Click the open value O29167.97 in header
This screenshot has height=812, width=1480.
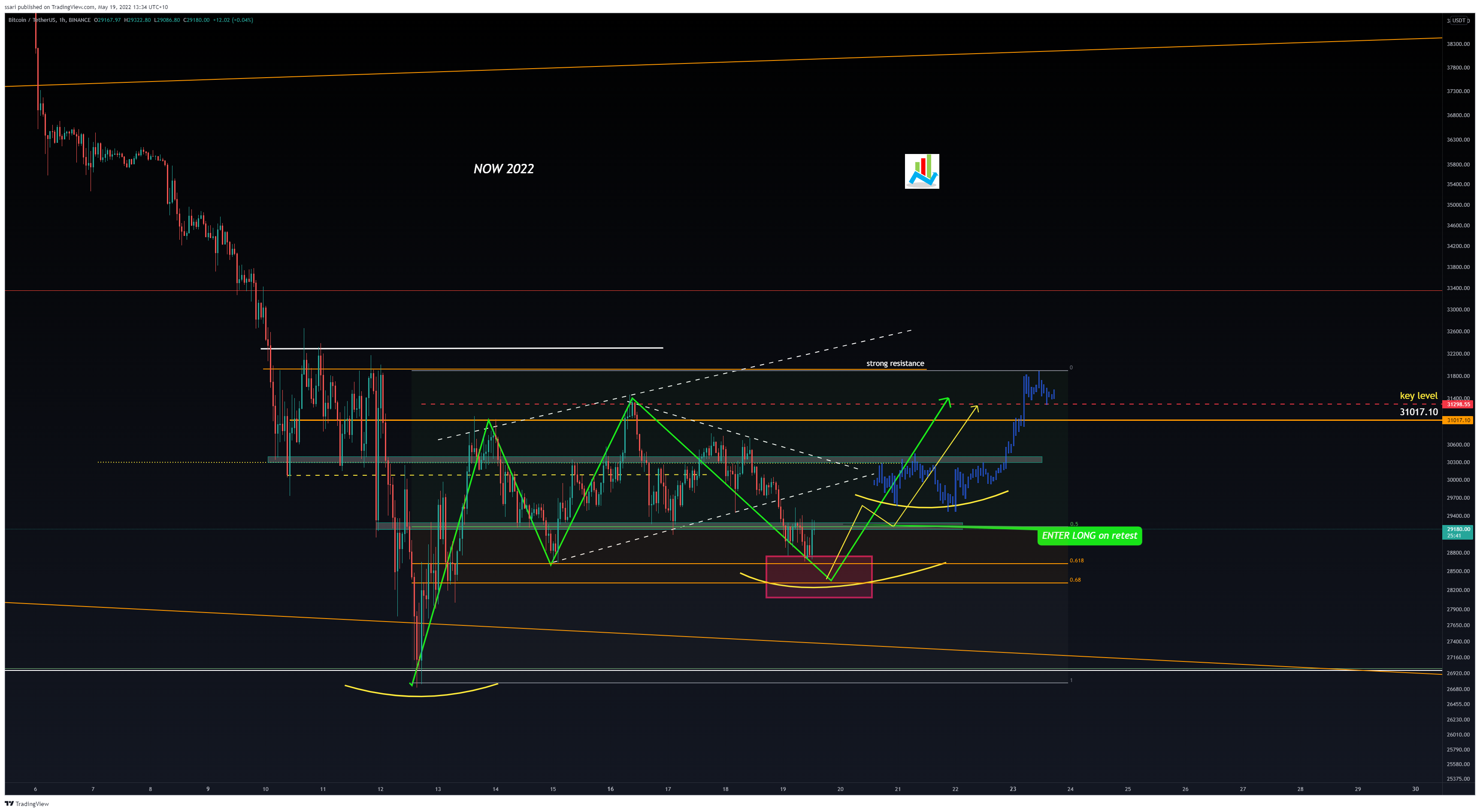pyautogui.click(x=107, y=20)
